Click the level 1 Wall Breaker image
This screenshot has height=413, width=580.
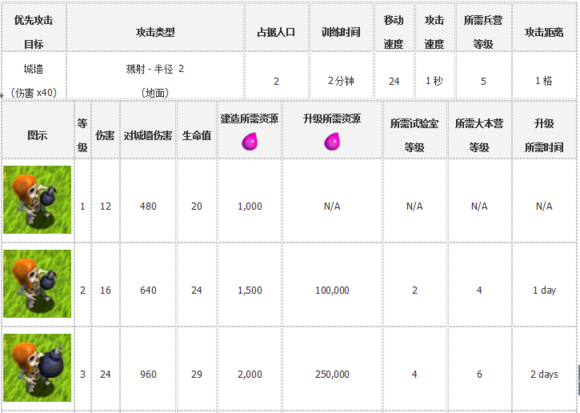click(x=37, y=200)
